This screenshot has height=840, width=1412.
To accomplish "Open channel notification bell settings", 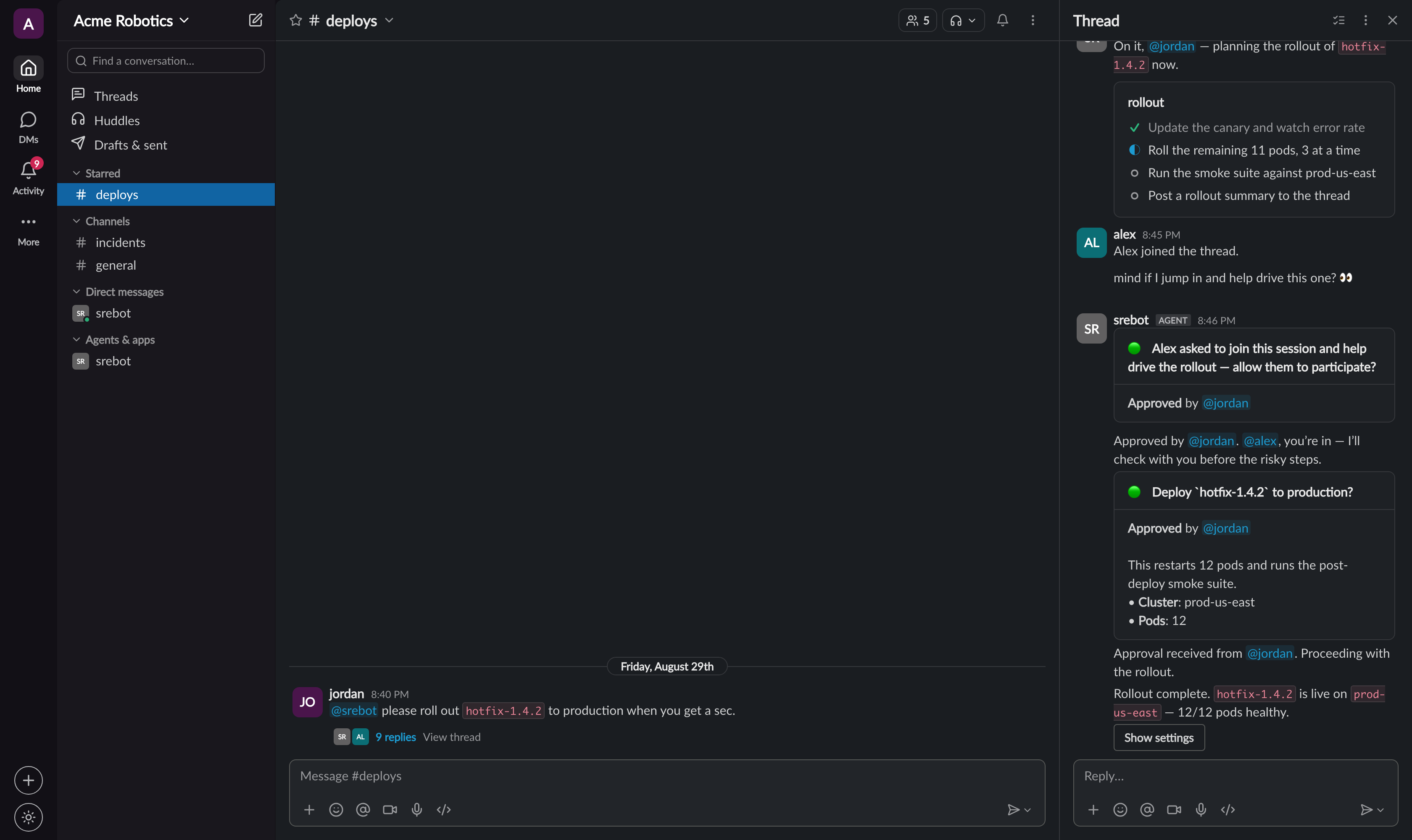I will click(x=1003, y=21).
